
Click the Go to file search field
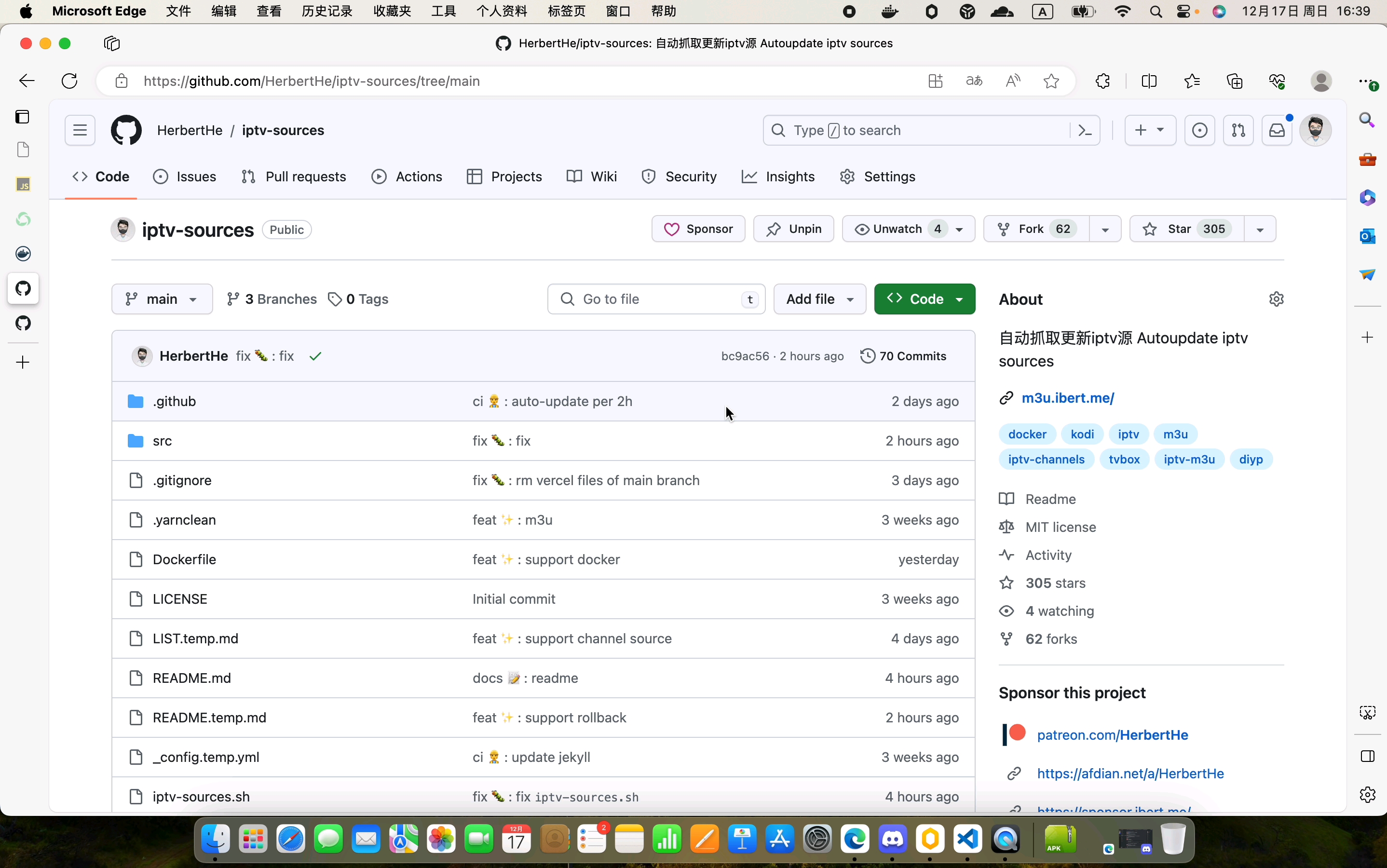tap(656, 299)
